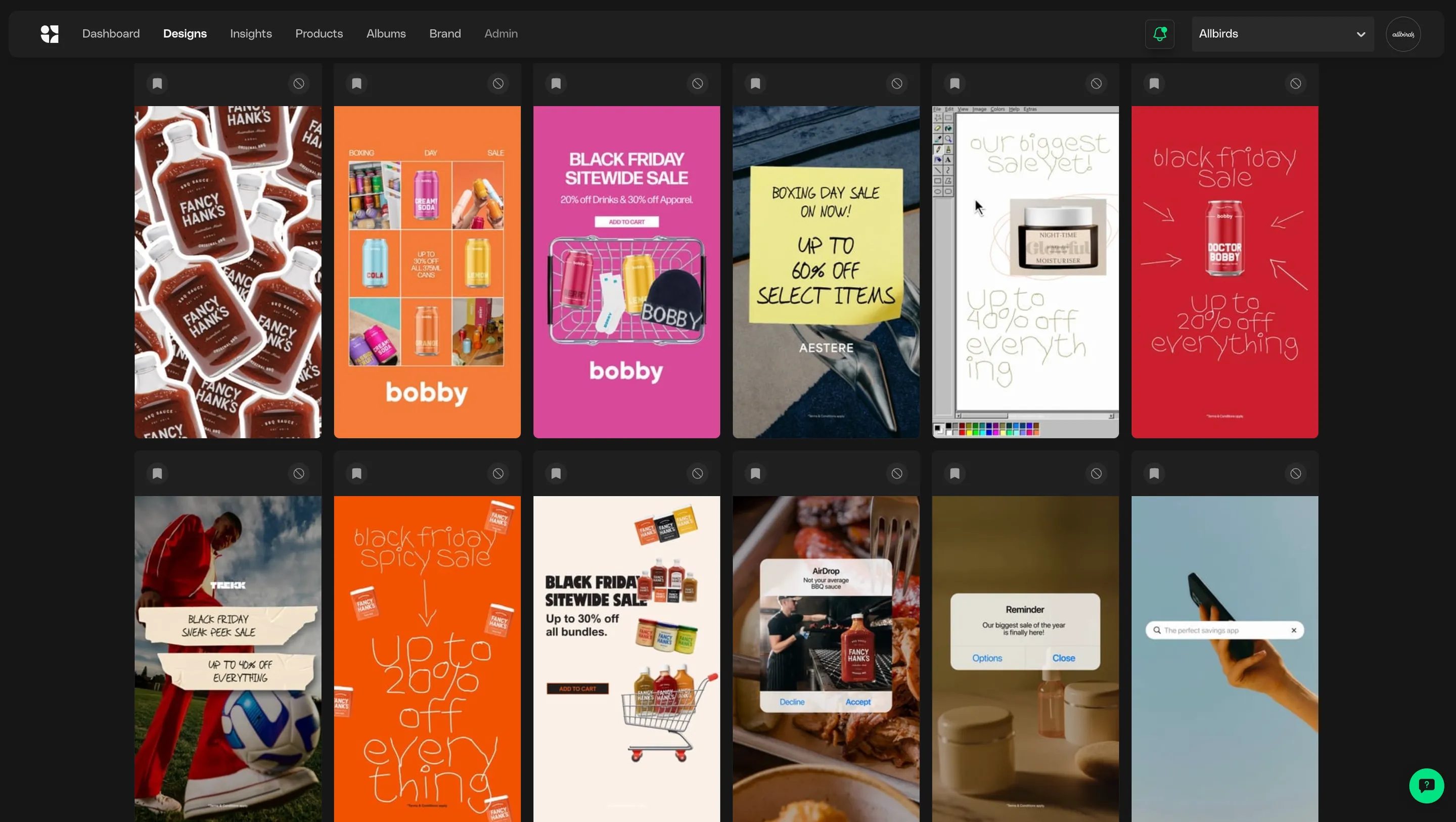Viewport: 1456px width, 822px height.
Task: Reject the Fancy Hank's bottle pattern design
Action: point(299,84)
